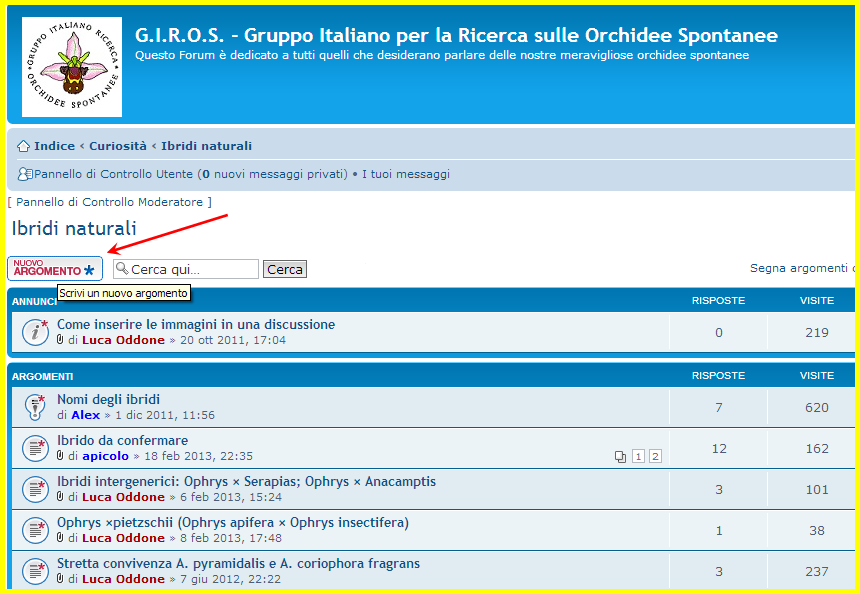This screenshot has height=594, width=860.
Task: Open Luca Oddone profile in announcement row
Action: 123,340
